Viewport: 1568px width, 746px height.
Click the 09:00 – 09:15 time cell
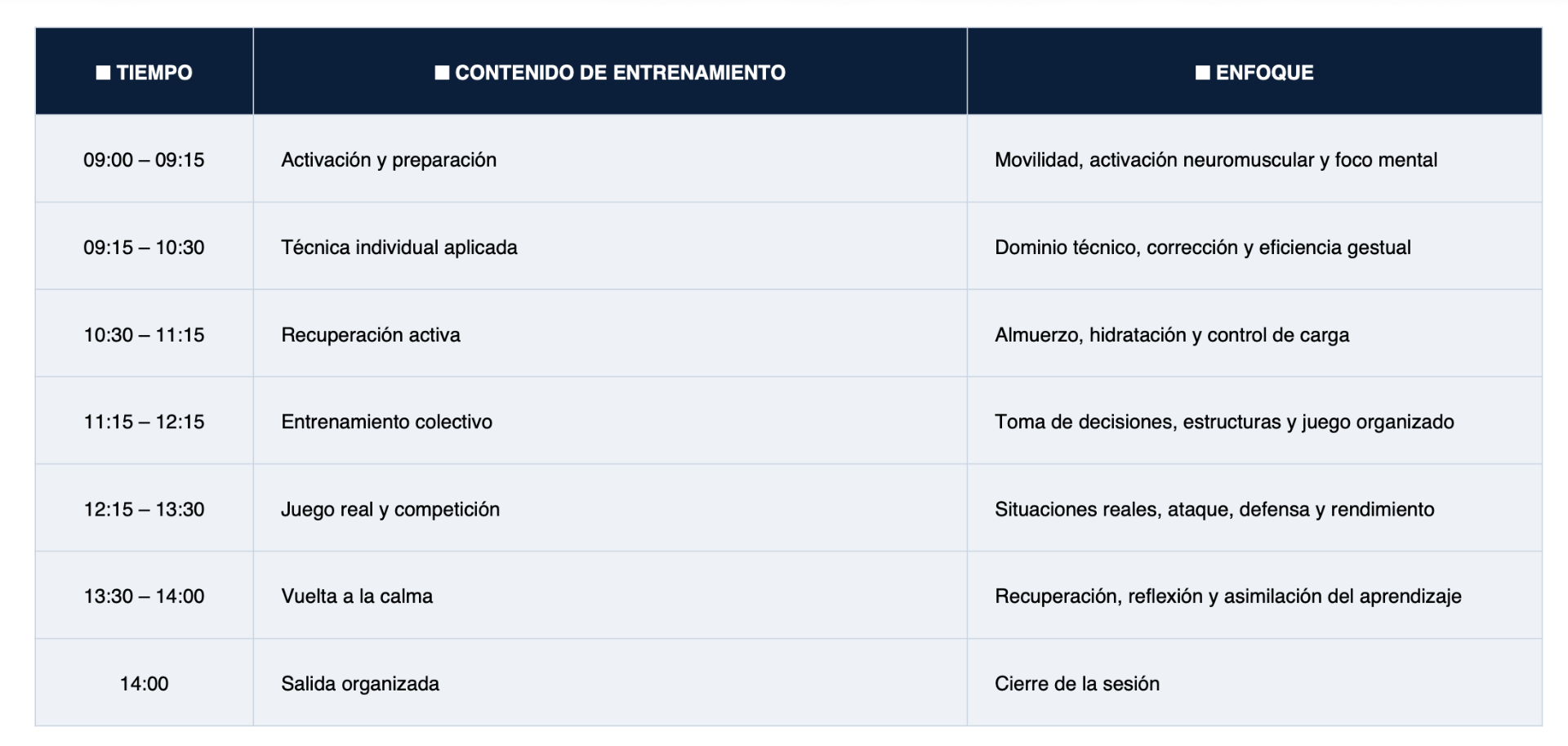click(x=144, y=160)
